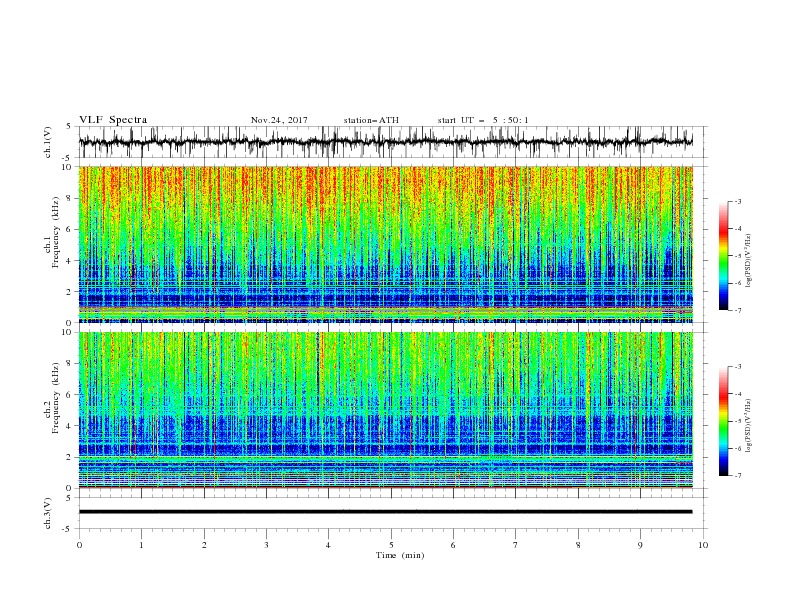Click the "-4" value on lower colorbar
The height and width of the screenshot is (612, 792).
tap(737, 394)
